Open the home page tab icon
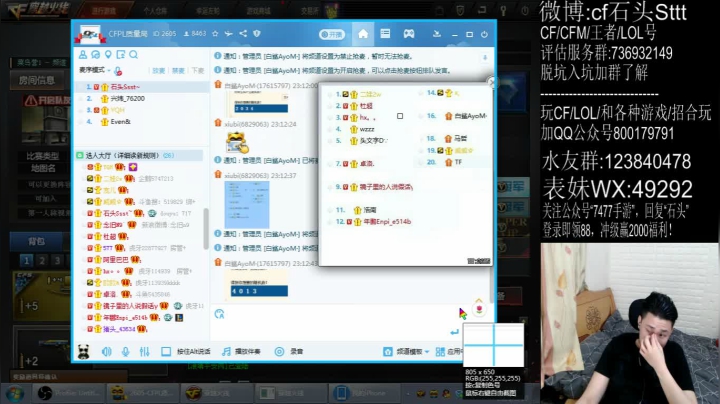 [363, 34]
